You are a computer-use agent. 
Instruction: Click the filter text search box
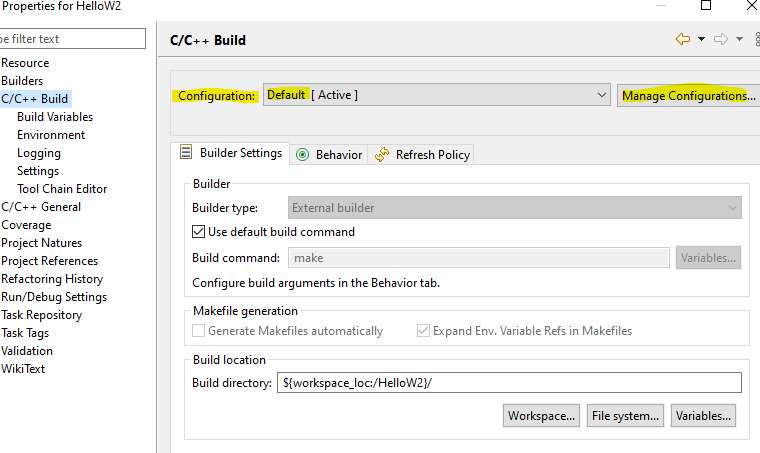pyautogui.click(x=72, y=39)
